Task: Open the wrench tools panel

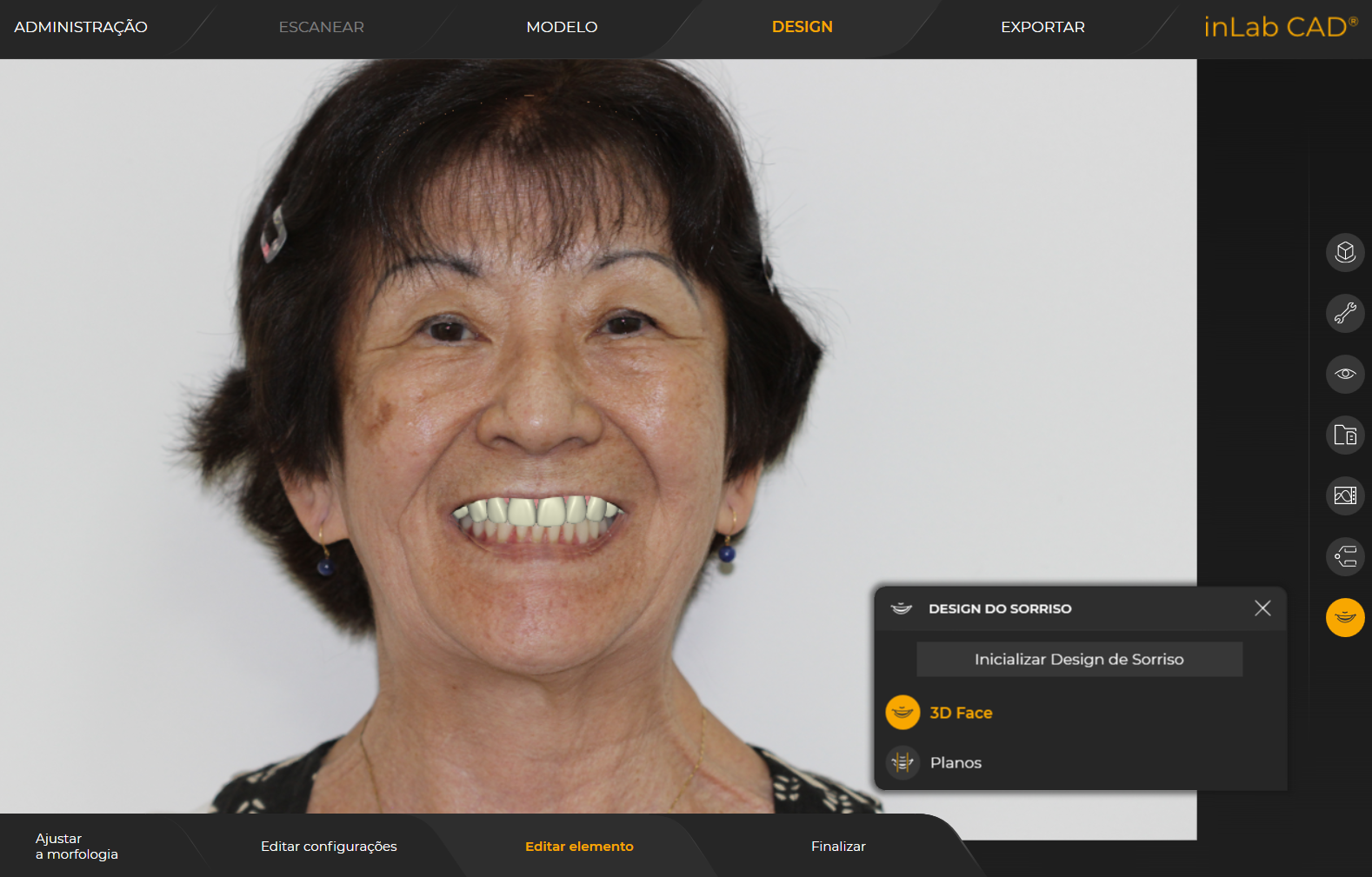Action: [1345, 314]
